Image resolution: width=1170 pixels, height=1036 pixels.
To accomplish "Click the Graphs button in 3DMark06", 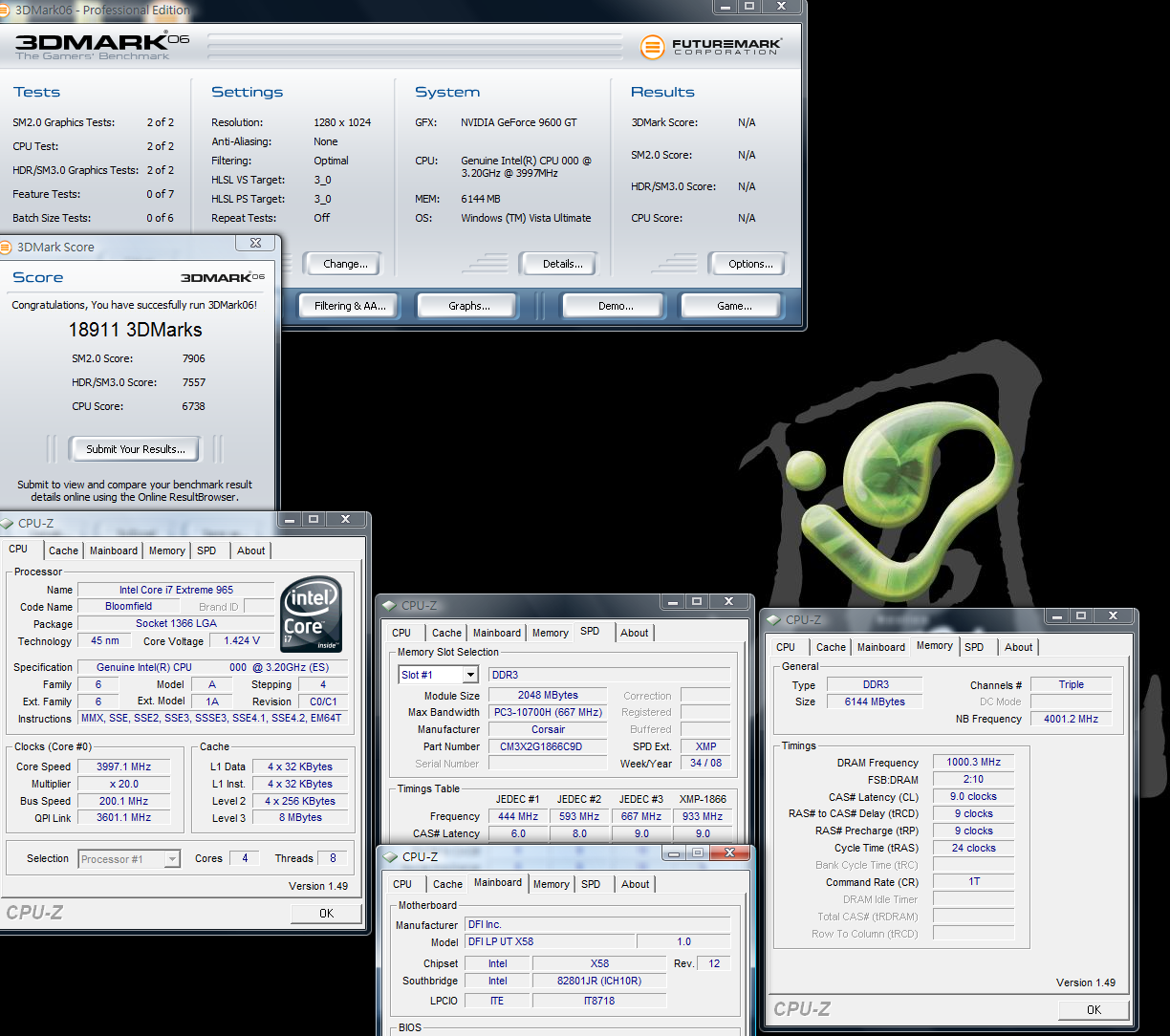I will 468,306.
